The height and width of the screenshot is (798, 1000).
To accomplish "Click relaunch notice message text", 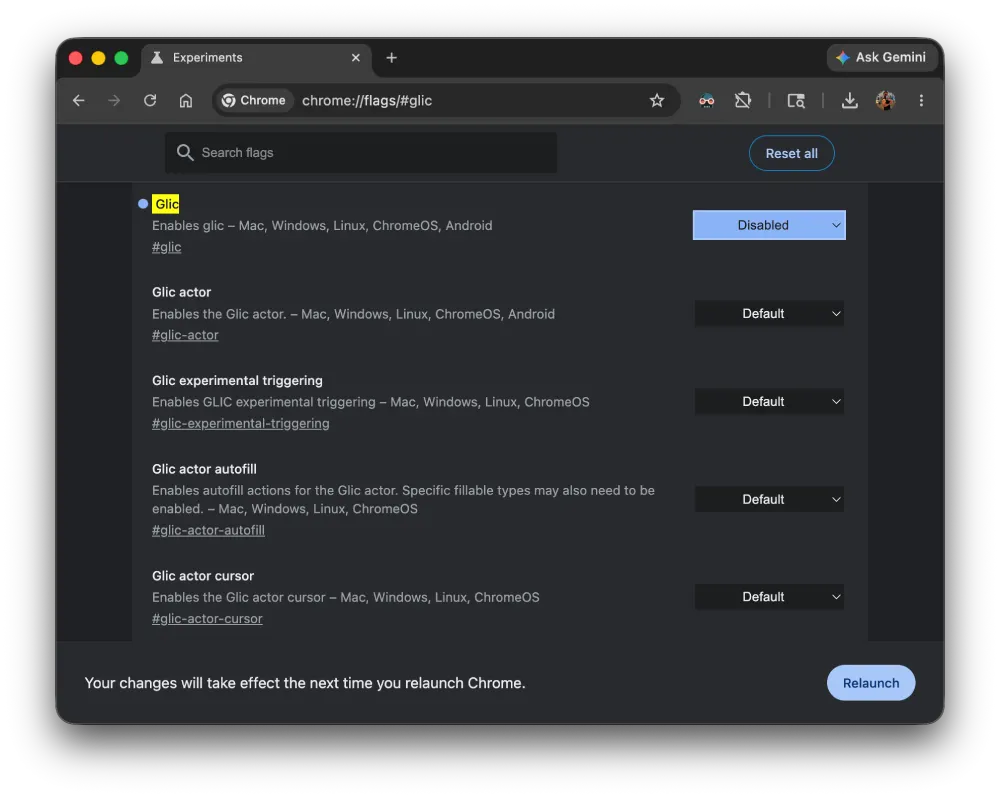I will (305, 683).
